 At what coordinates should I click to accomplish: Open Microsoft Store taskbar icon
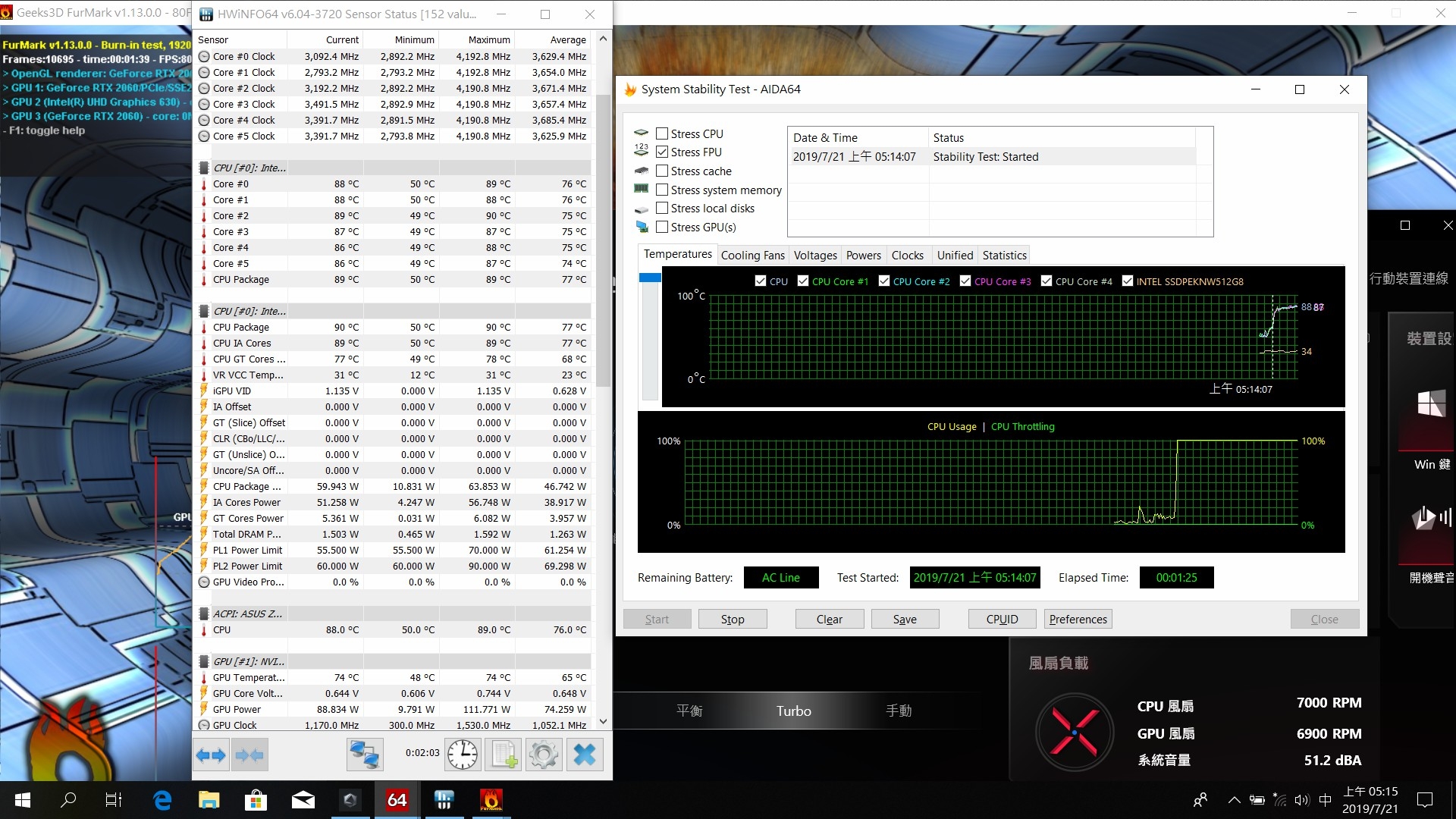point(256,800)
